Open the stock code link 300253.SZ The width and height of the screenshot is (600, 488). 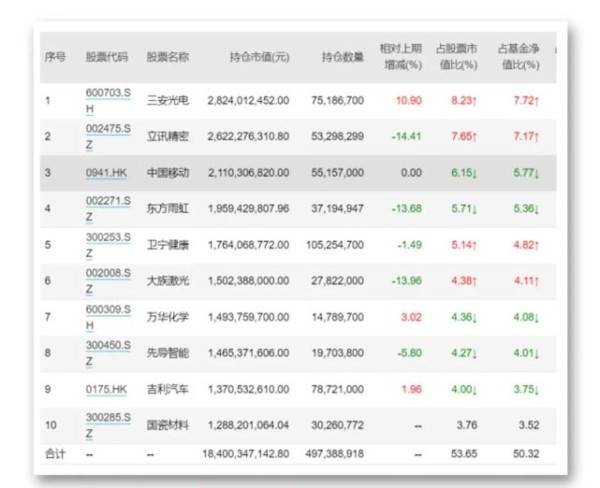[x=108, y=245]
